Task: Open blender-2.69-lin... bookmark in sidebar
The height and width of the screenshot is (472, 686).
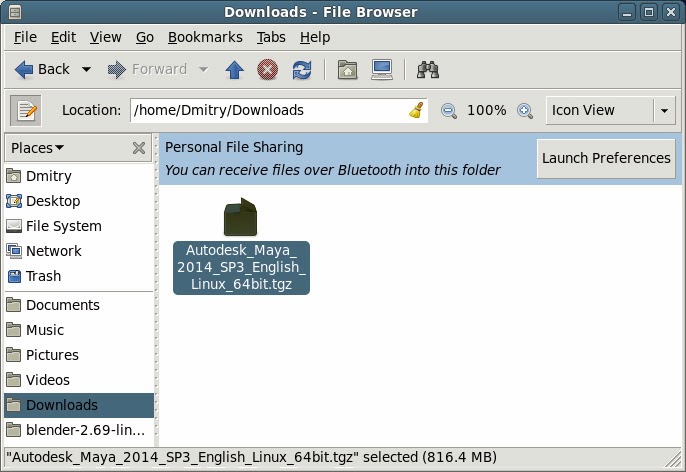Action: pos(79,430)
